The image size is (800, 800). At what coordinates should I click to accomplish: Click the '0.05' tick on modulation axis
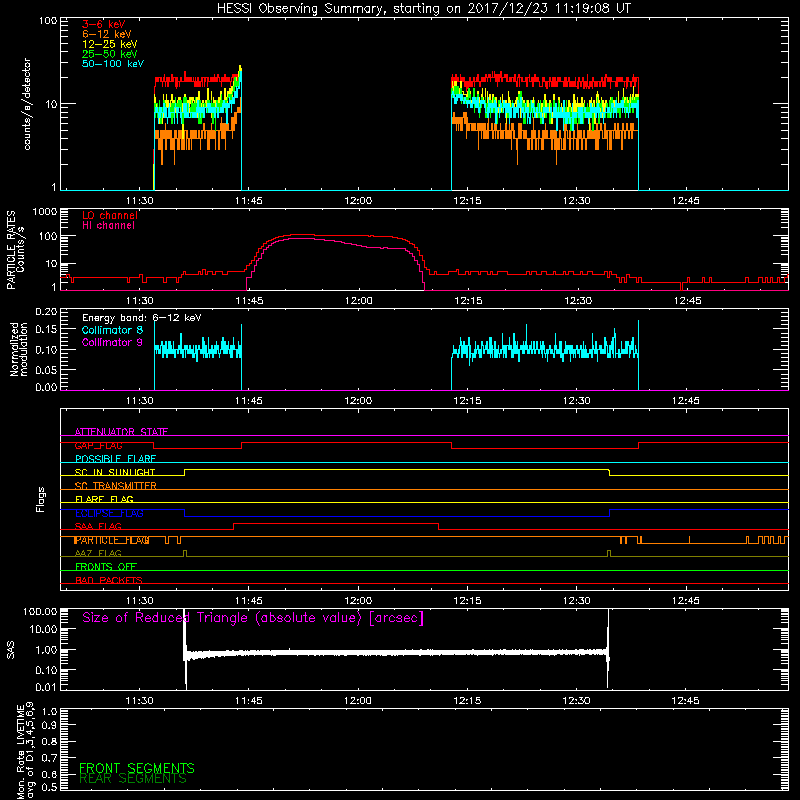point(46,369)
